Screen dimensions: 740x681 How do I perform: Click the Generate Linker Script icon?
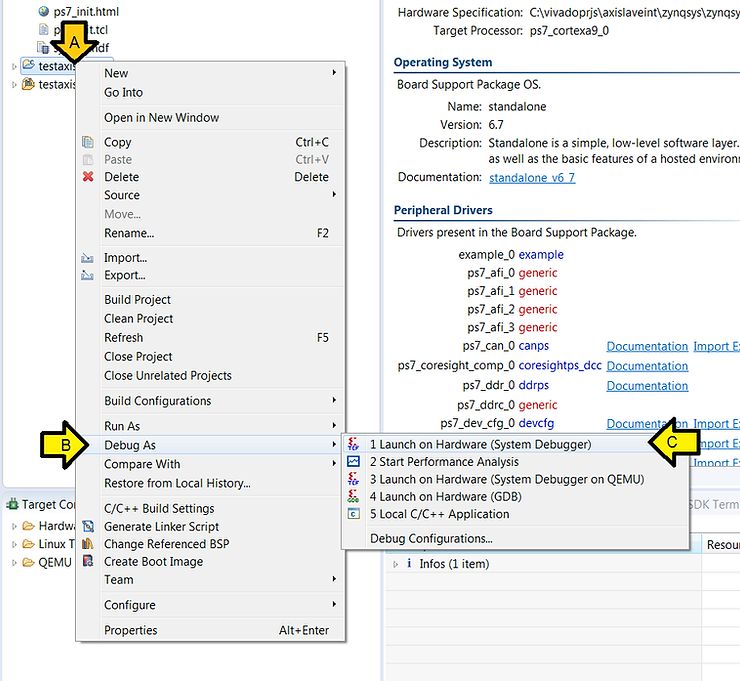coord(88,526)
